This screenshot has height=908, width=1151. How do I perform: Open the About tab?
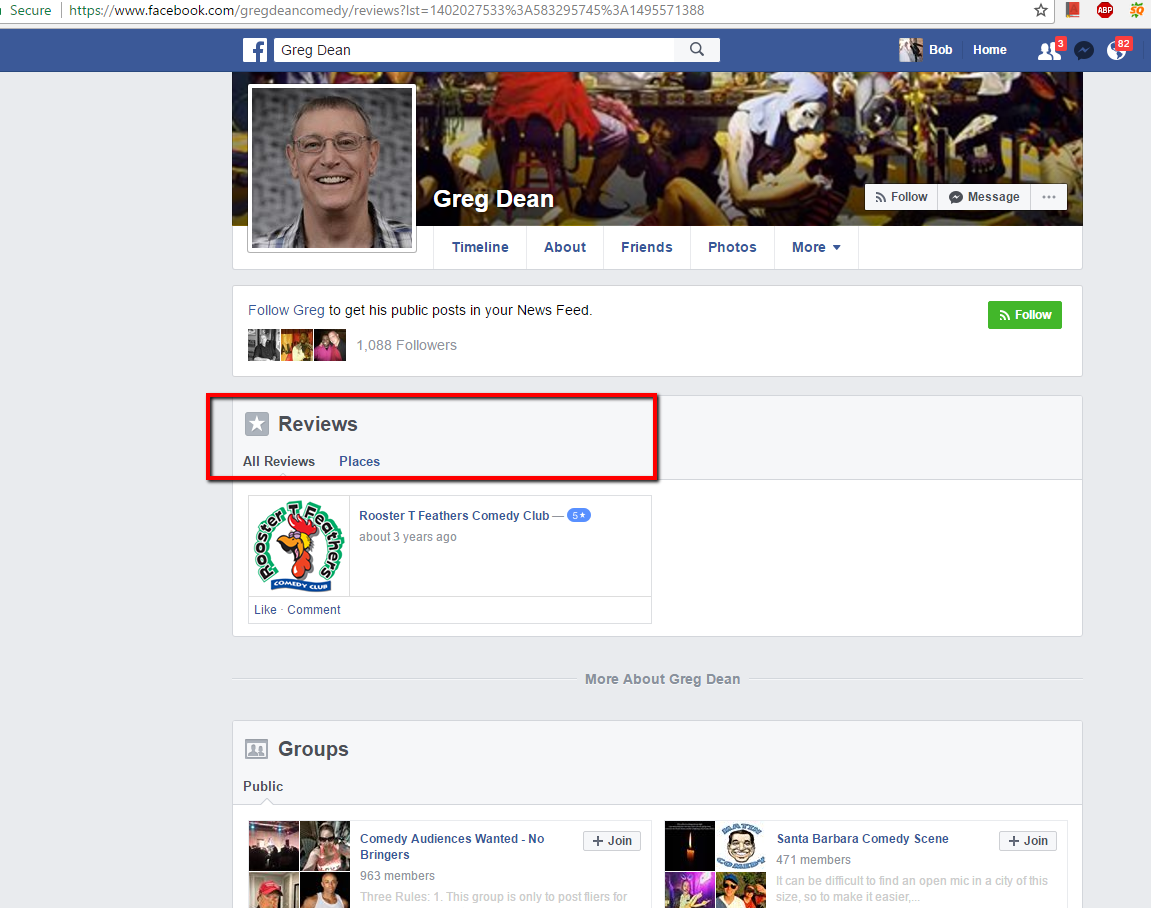(564, 247)
